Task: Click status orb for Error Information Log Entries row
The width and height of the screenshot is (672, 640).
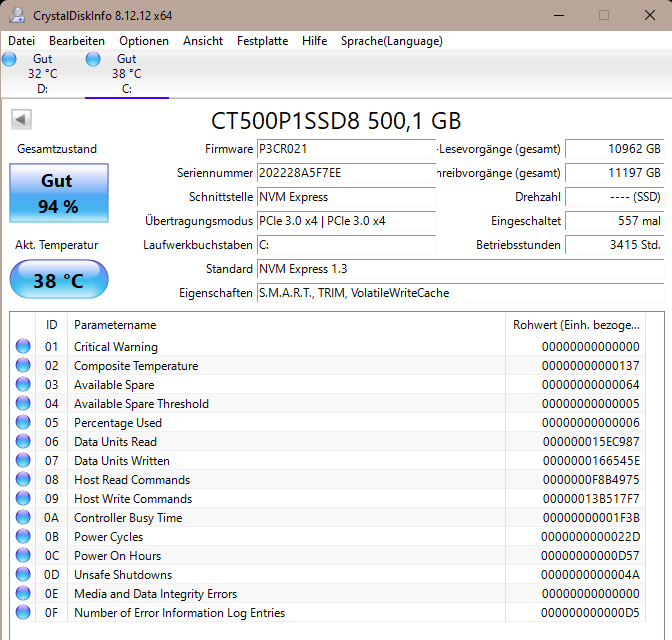Action: click(23, 612)
